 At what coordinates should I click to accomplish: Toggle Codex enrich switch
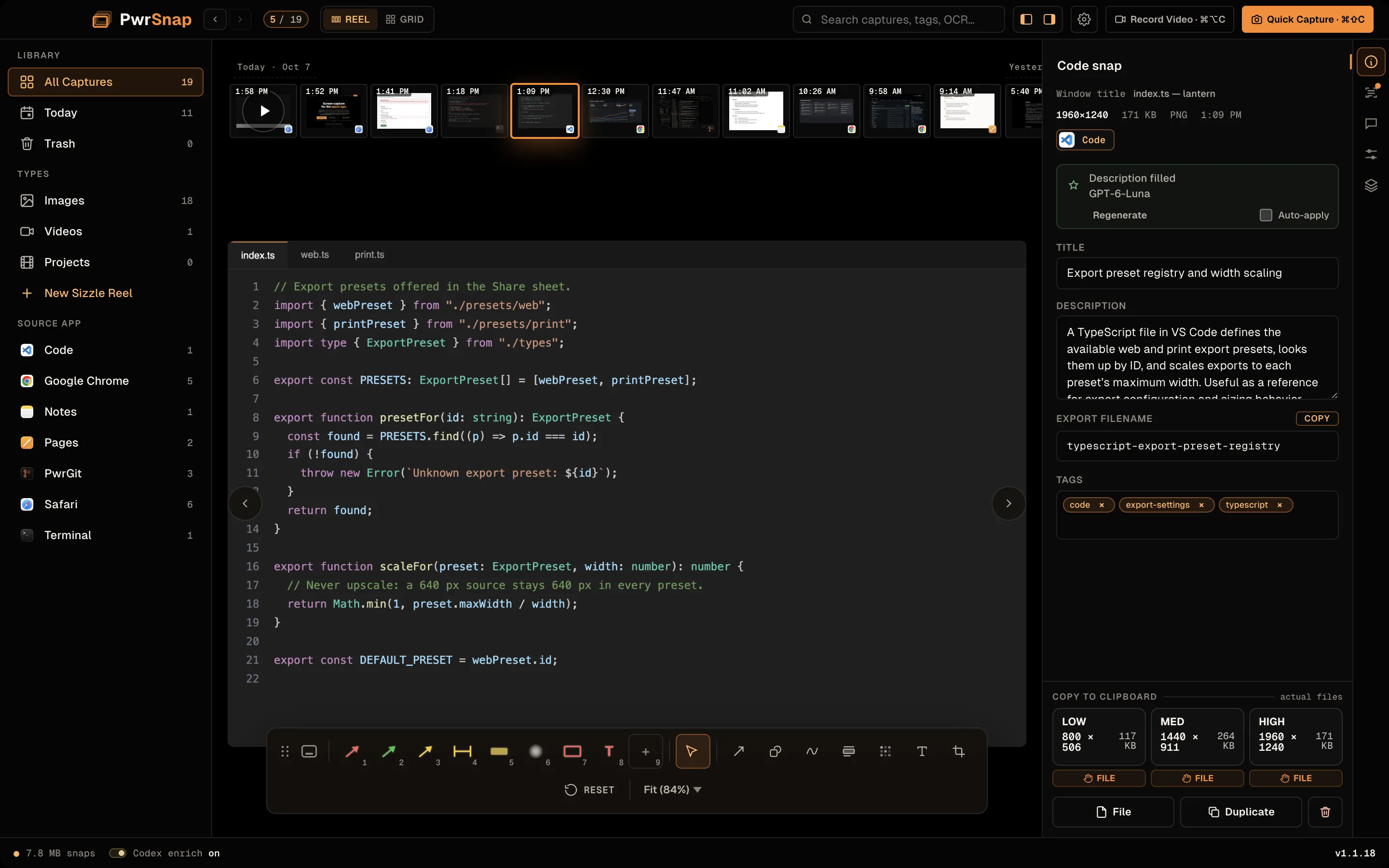(118, 853)
